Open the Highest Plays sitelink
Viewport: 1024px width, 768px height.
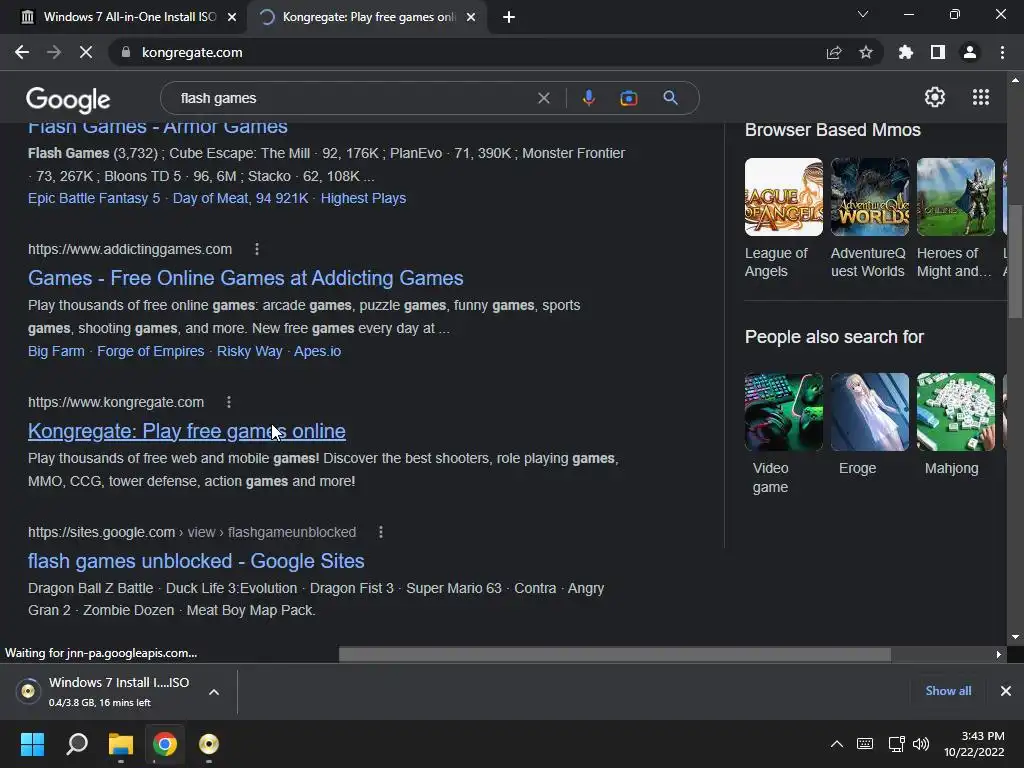pyautogui.click(x=363, y=198)
